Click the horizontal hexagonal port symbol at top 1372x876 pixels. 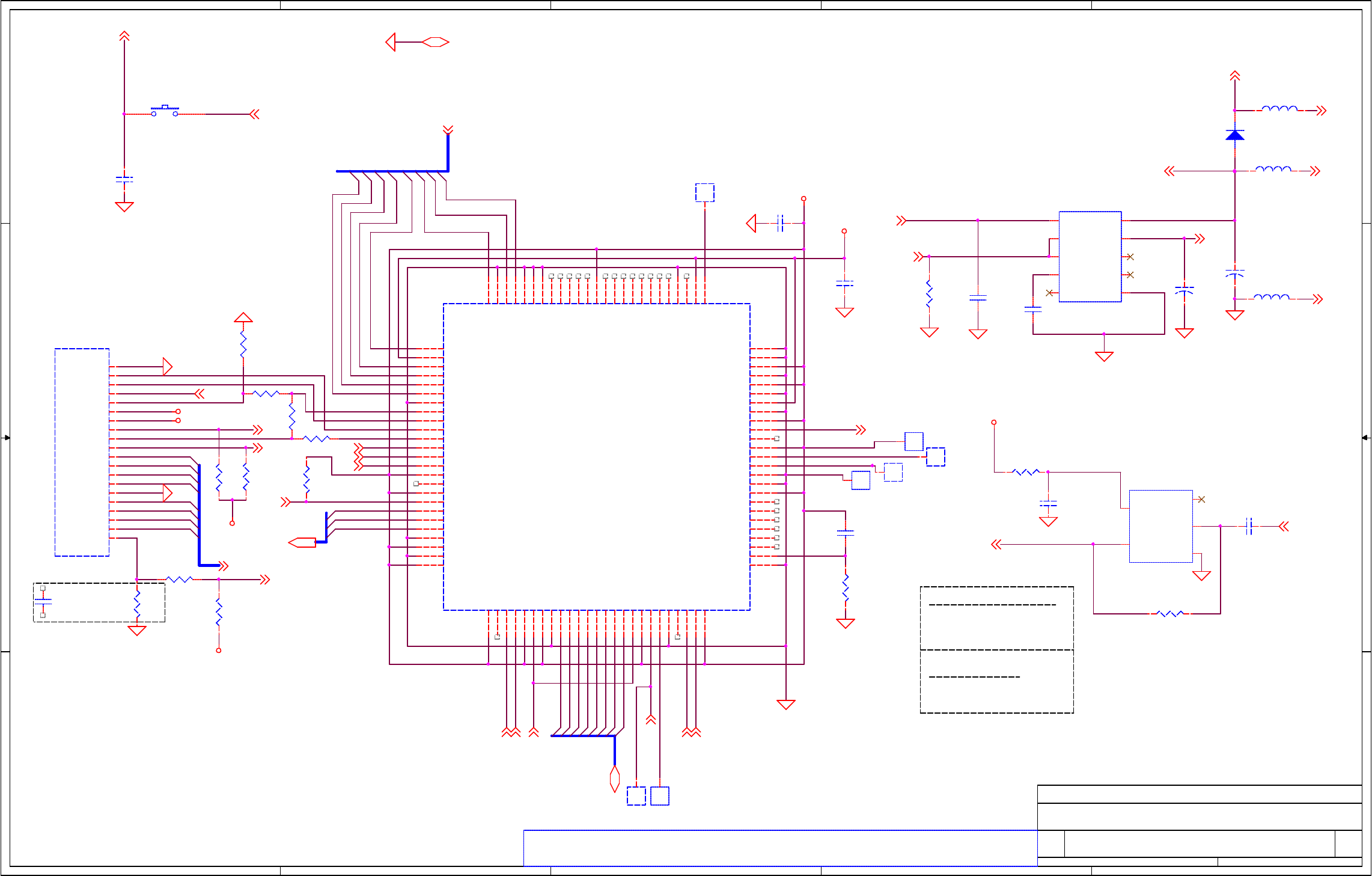pos(436,42)
